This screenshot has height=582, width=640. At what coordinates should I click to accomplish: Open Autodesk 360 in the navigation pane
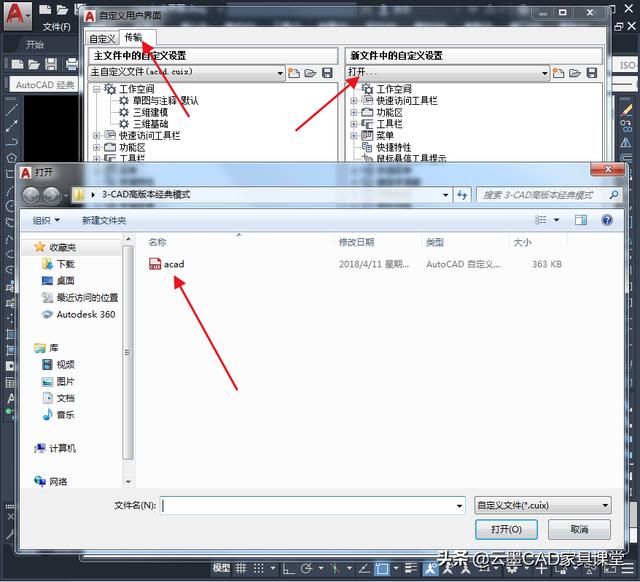pyautogui.click(x=86, y=314)
